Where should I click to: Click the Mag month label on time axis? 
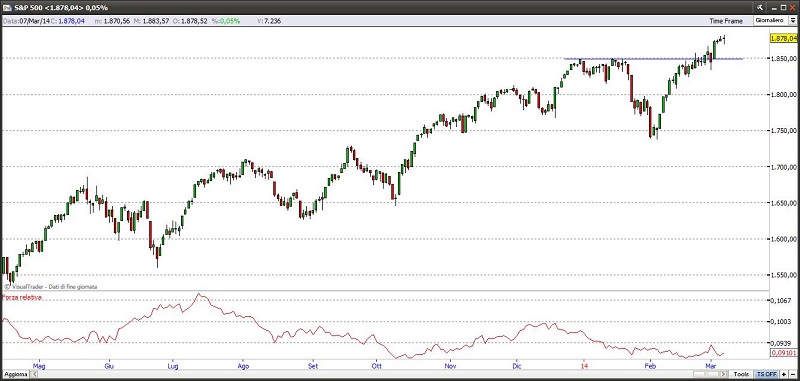tap(39, 366)
